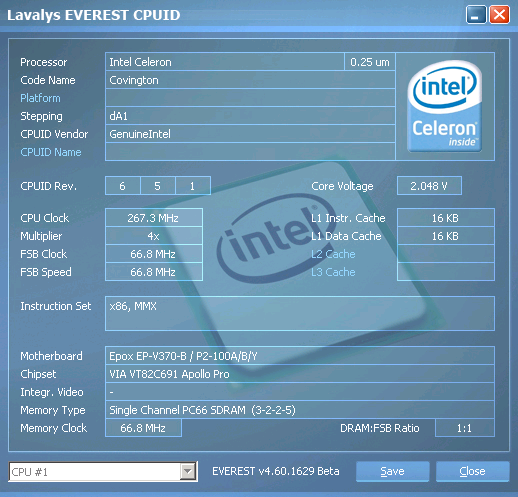
Task: Click the 'Stepping' label
Action: click(x=41, y=116)
